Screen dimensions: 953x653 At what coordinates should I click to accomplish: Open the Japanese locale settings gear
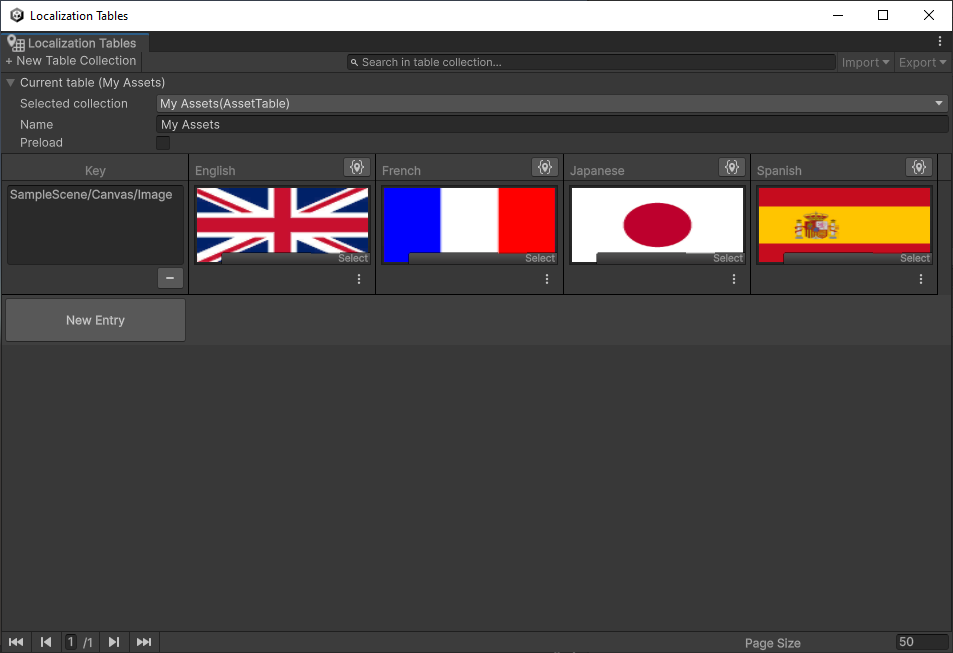click(x=732, y=167)
